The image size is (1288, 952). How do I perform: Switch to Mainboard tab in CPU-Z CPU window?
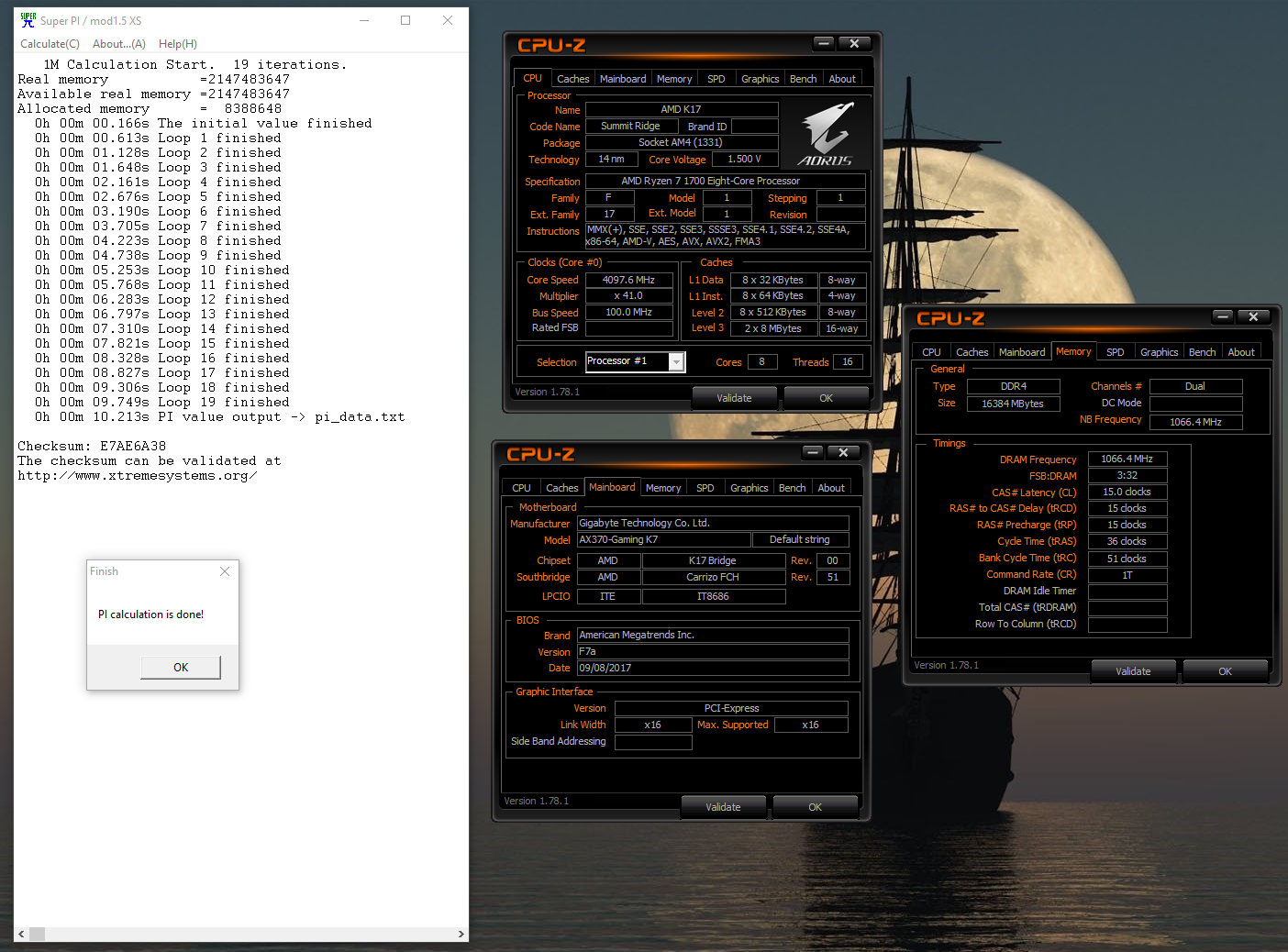623,79
